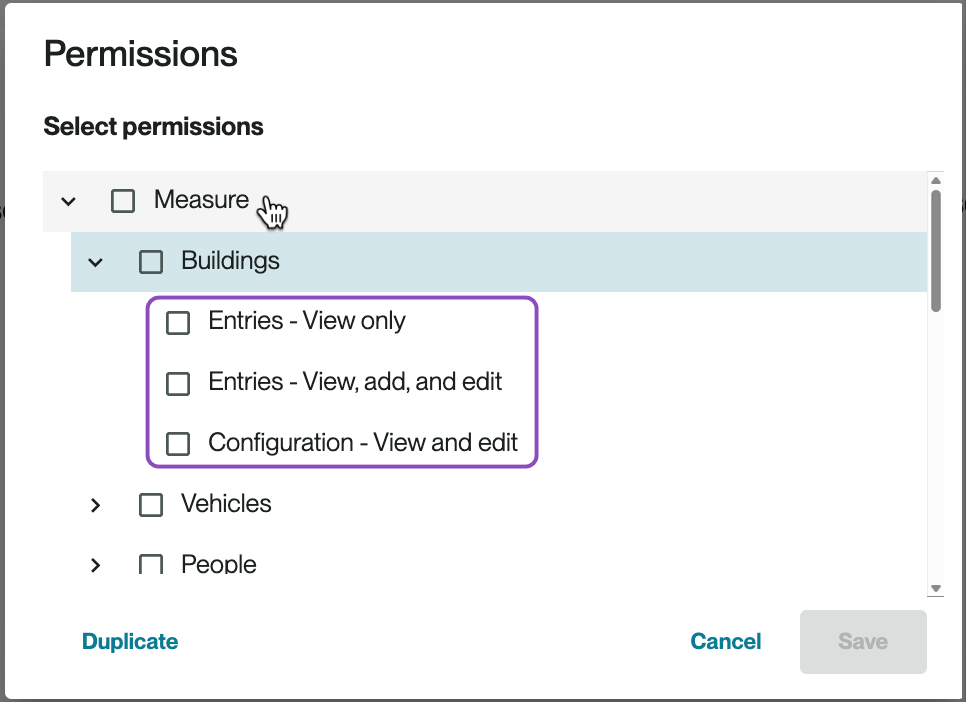Check the Measure checkbox
Image resolution: width=966 pixels, height=702 pixels.
(123, 201)
